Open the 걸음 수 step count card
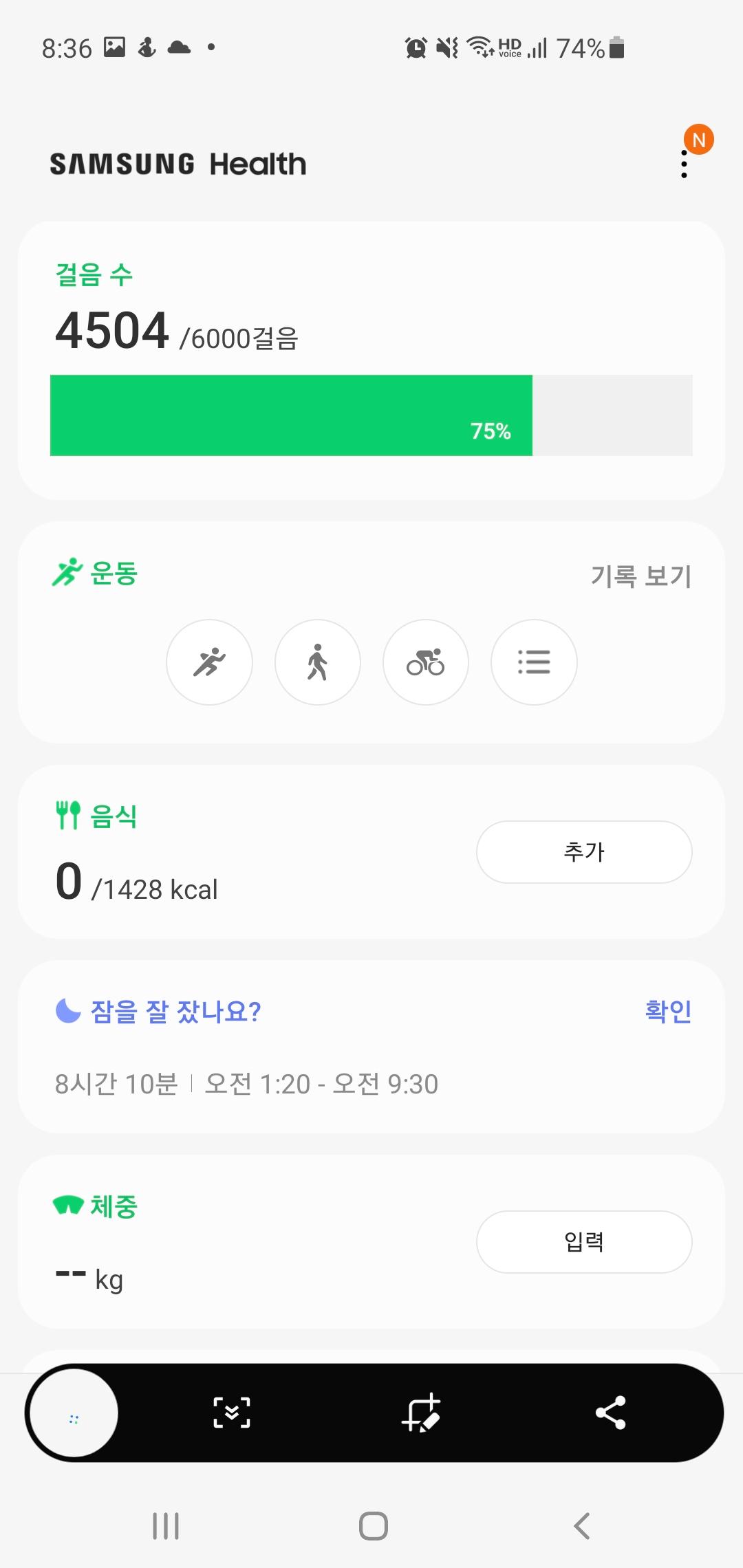This screenshot has height=1568, width=743. tap(94, 275)
